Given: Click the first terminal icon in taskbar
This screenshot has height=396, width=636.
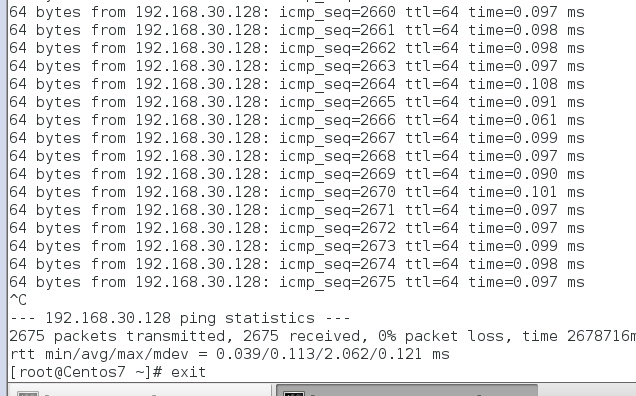Looking at the screenshot, I should [x=28, y=394].
